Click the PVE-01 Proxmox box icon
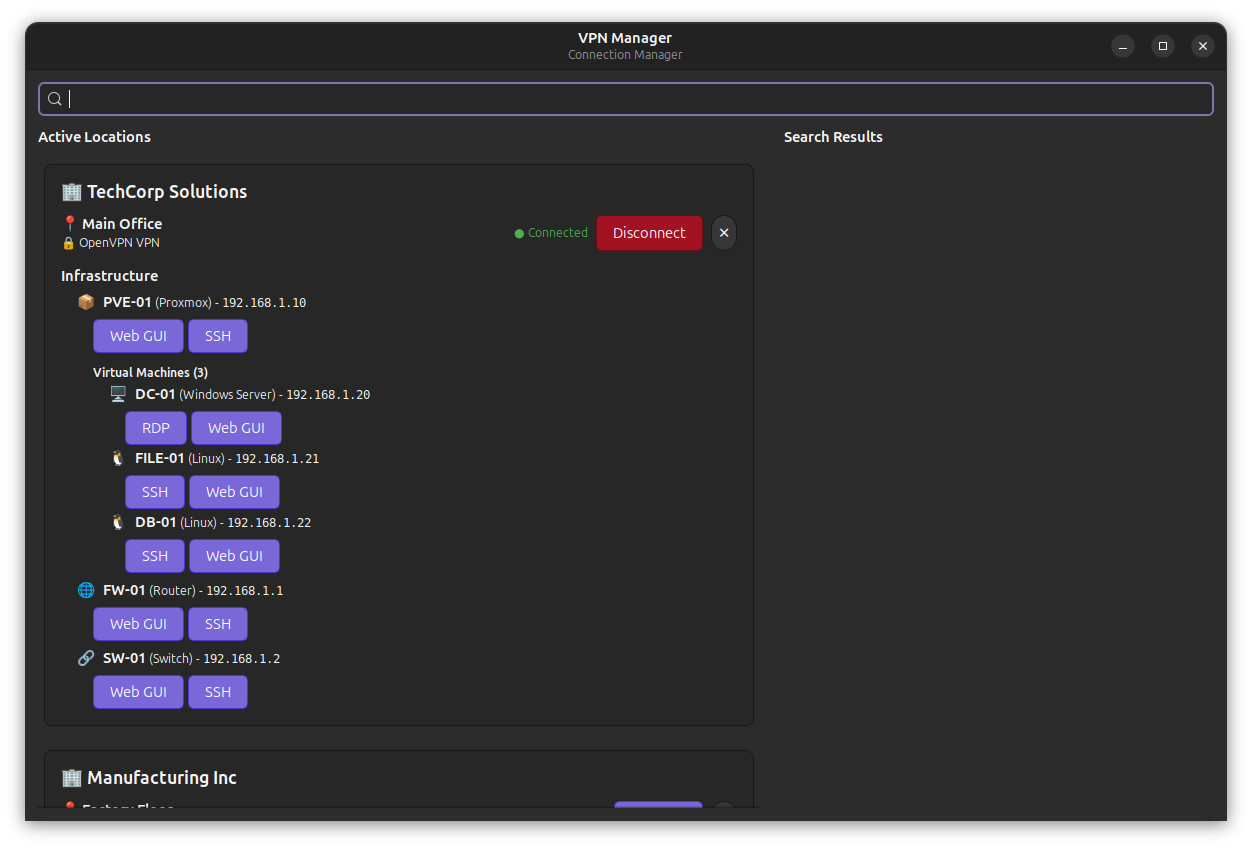Screen dimensions: 1252x849 [86, 302]
